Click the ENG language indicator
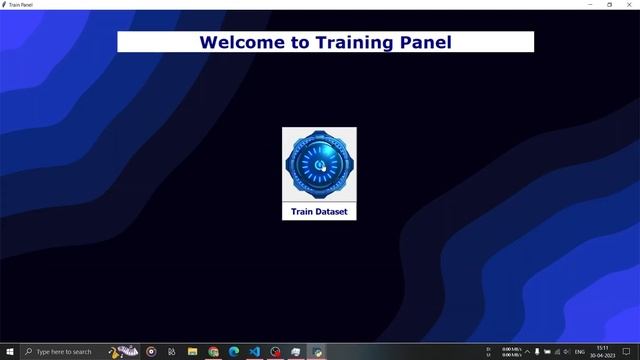The image size is (640, 360). [x=580, y=351]
